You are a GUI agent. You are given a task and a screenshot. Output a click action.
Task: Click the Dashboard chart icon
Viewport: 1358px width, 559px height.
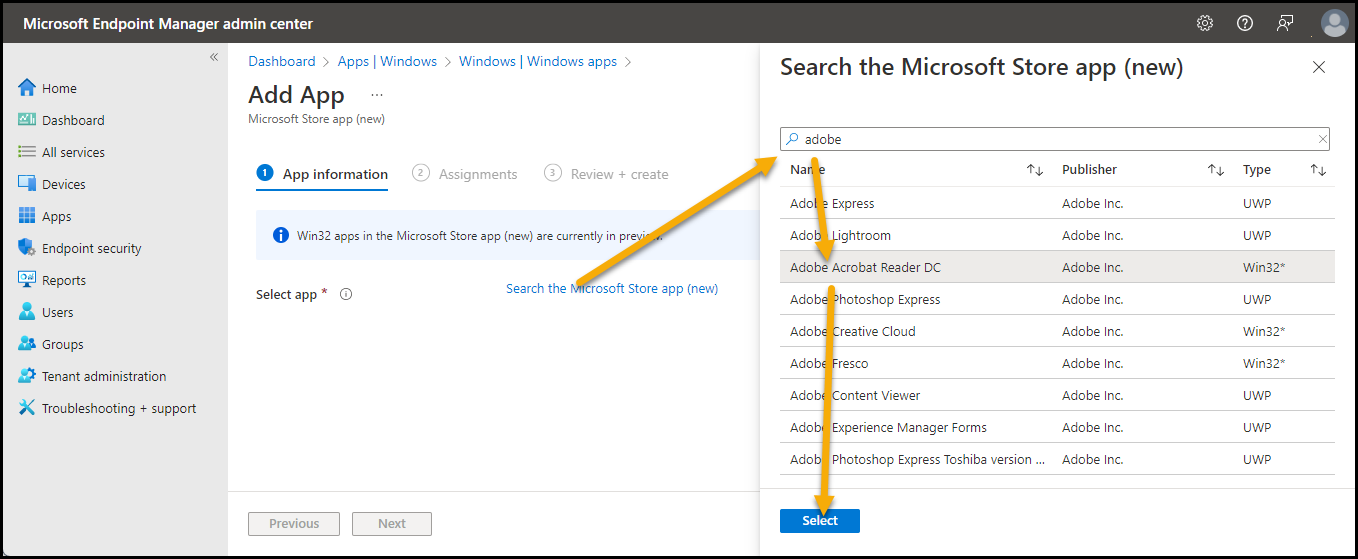(x=27, y=119)
